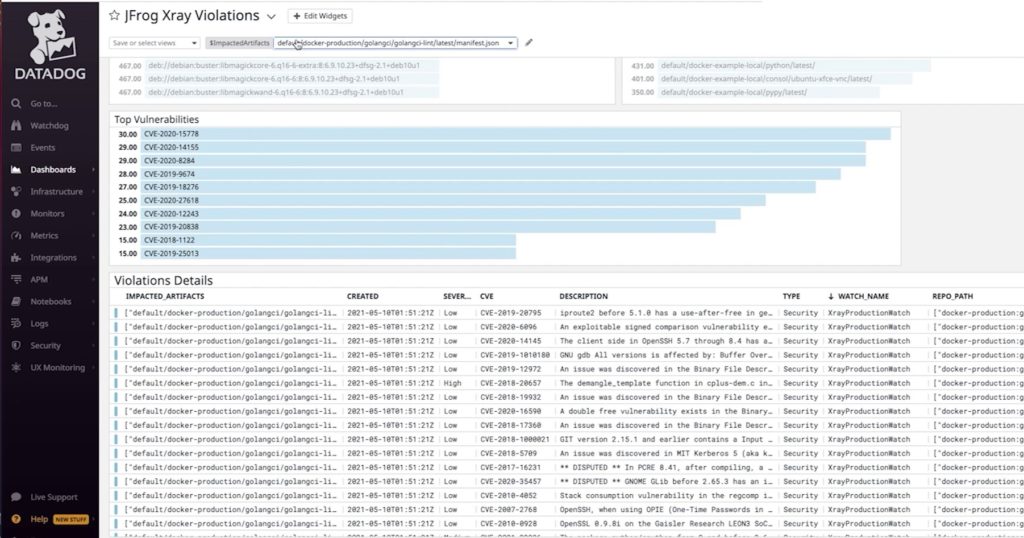Click the CVE-2019-1010180 cell
Image resolution: width=1024 pixels, height=538 pixels.
(515, 355)
